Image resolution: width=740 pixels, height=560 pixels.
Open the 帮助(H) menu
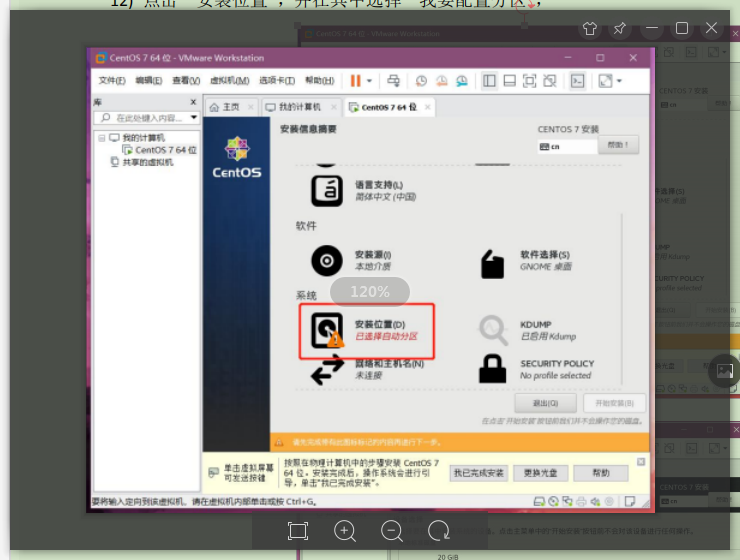(x=320, y=81)
